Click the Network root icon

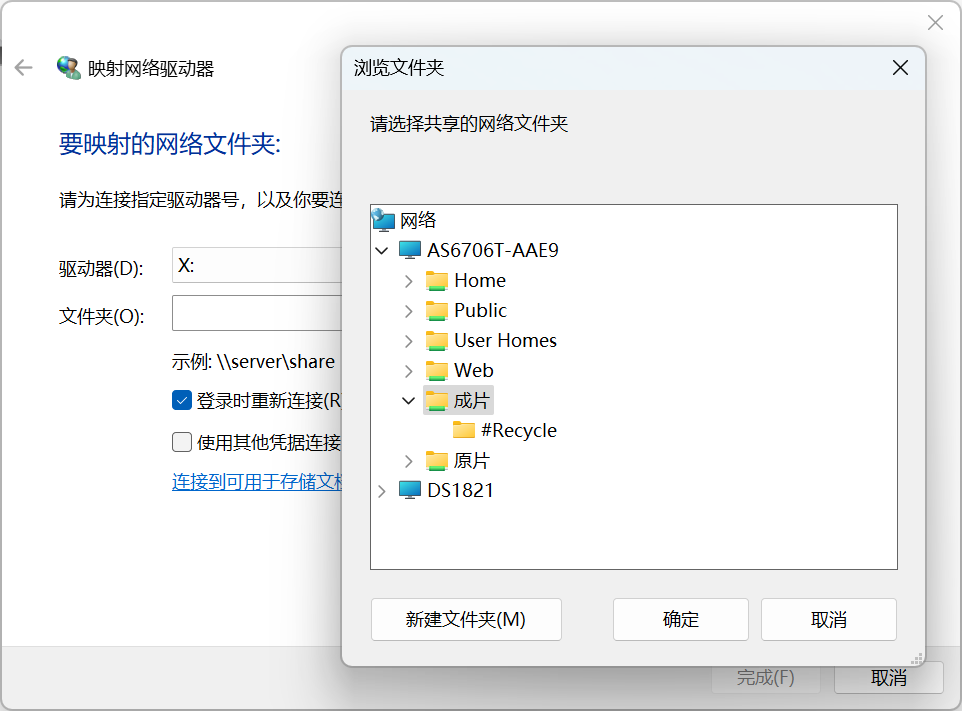383,220
